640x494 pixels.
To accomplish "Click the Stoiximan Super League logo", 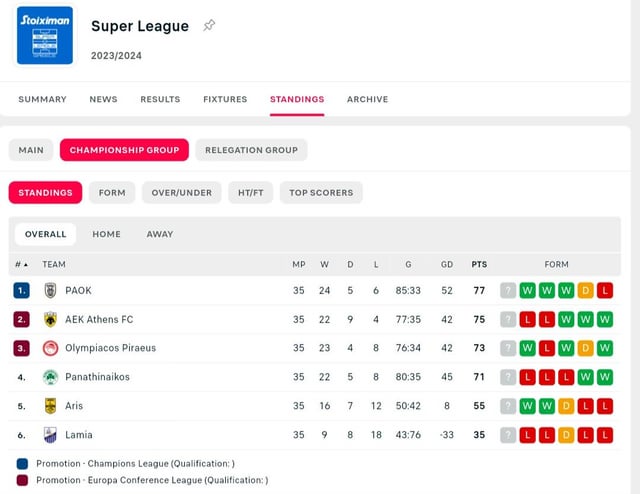I will click(x=45, y=35).
